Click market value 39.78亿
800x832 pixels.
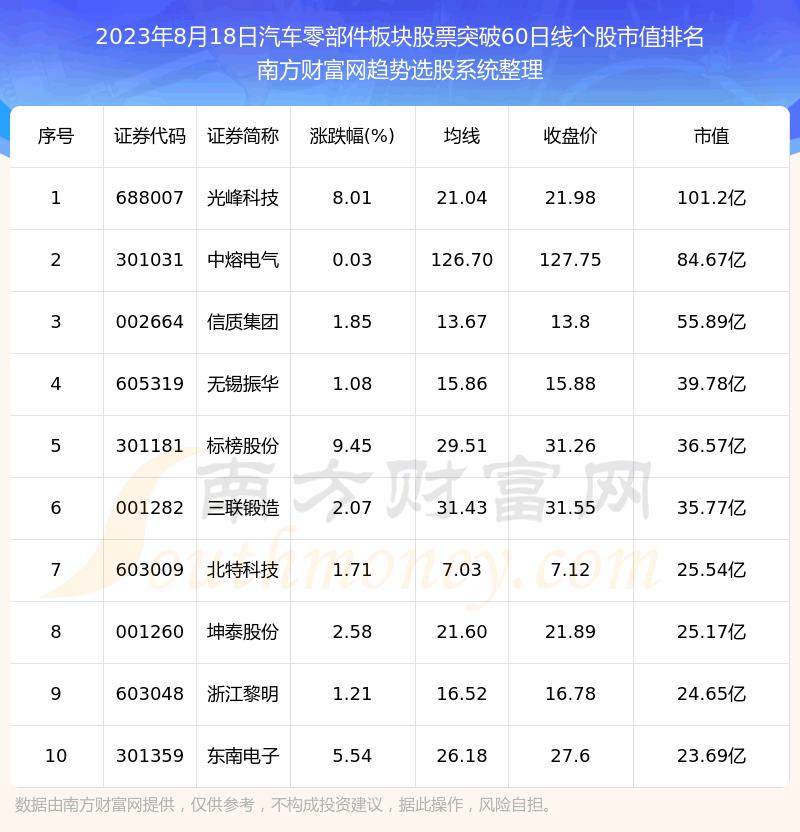coord(711,384)
